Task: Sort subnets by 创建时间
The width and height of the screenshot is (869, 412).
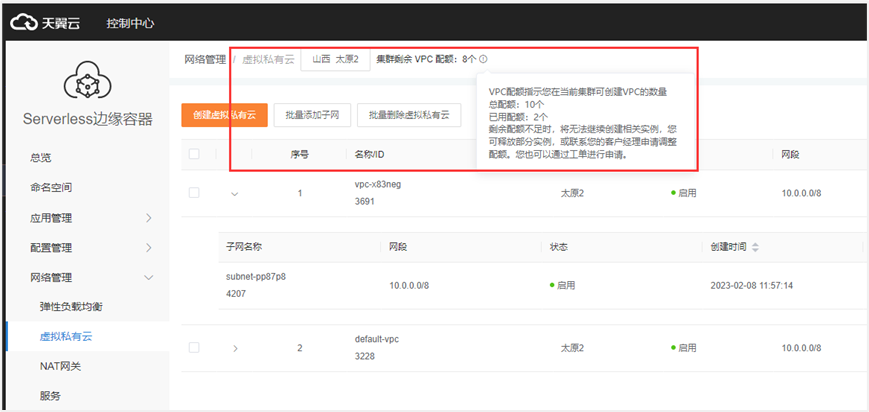Action: [x=755, y=247]
